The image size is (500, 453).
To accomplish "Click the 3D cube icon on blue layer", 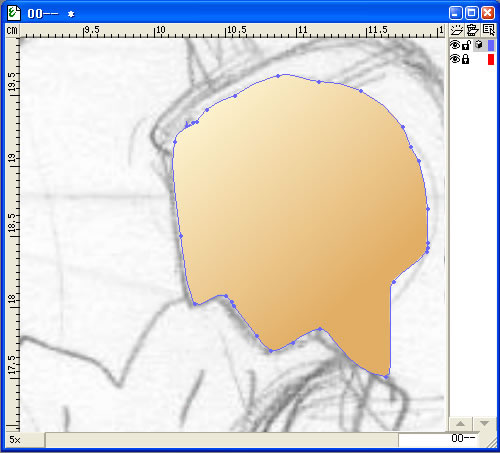I will pos(479,45).
